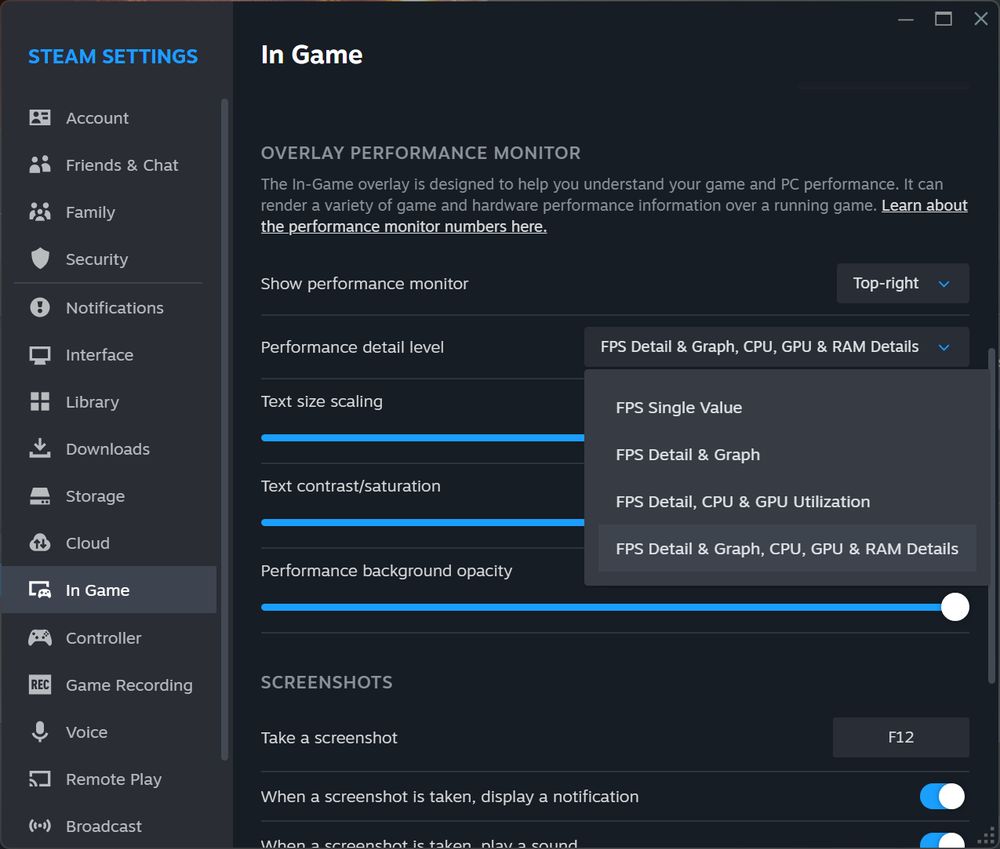Toggle screenshot display a notification switch
The height and width of the screenshot is (849, 1000).
click(x=942, y=796)
